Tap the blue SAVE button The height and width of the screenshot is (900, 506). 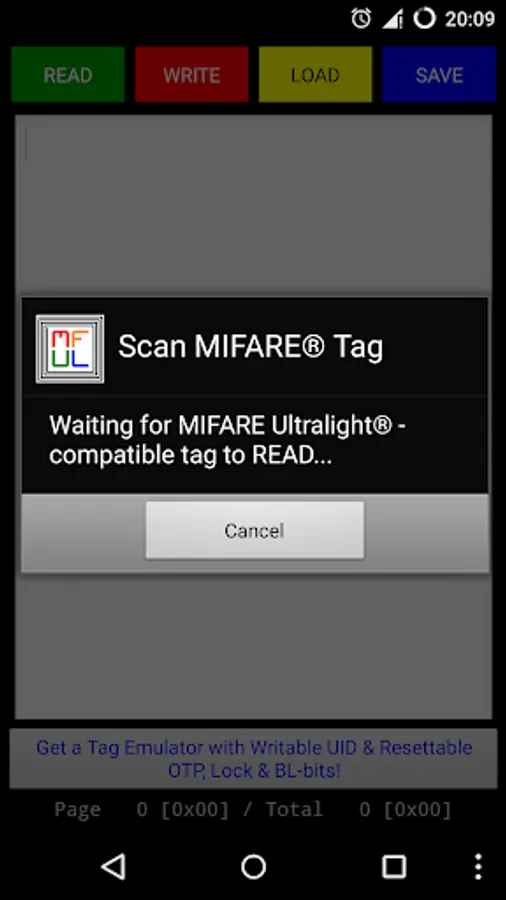439,75
